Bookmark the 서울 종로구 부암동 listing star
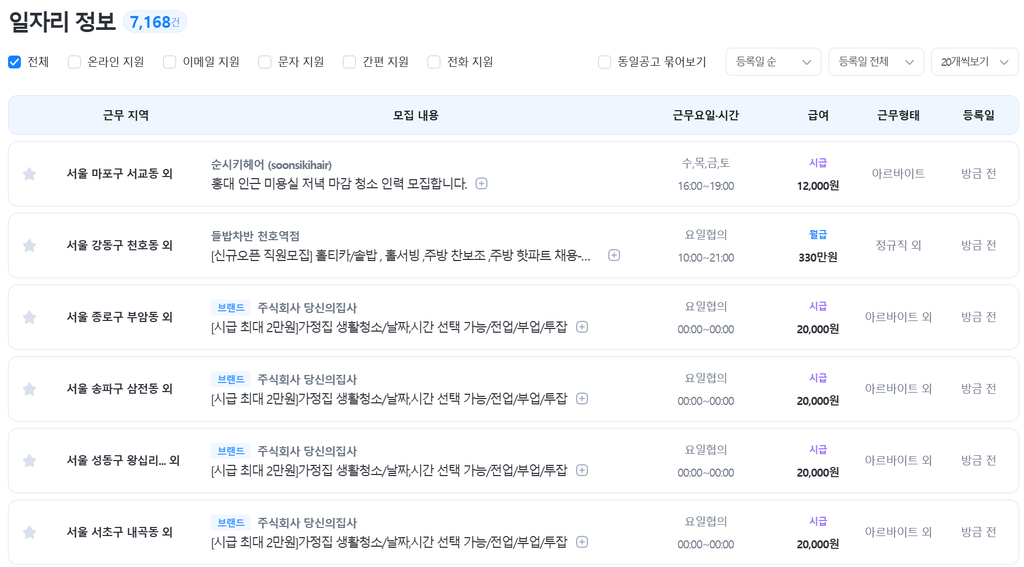This screenshot has width=1024, height=567. point(29,317)
